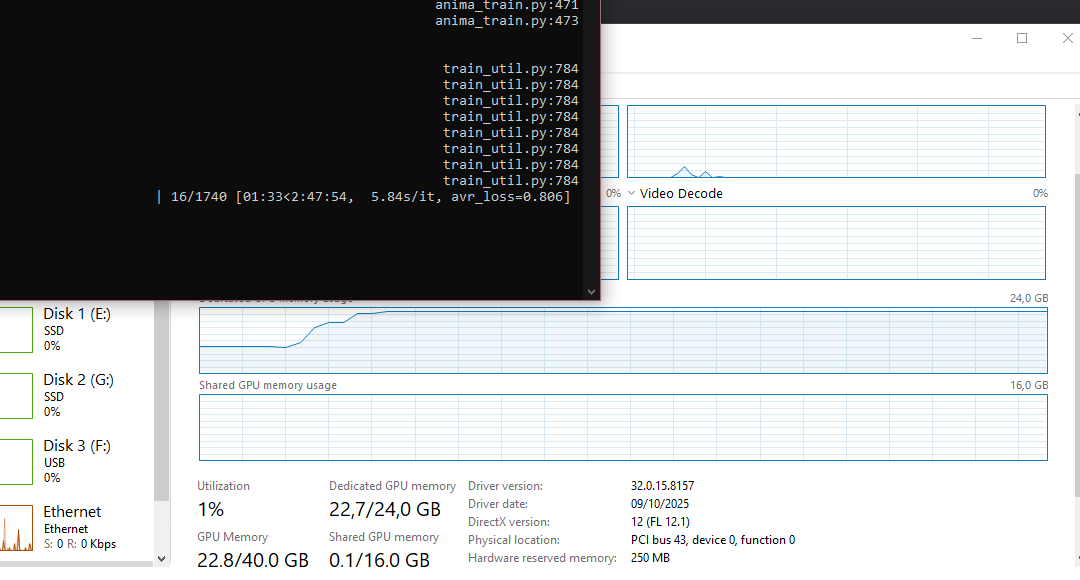Click Disk 2 (G:) graph thumbnail

(16, 396)
